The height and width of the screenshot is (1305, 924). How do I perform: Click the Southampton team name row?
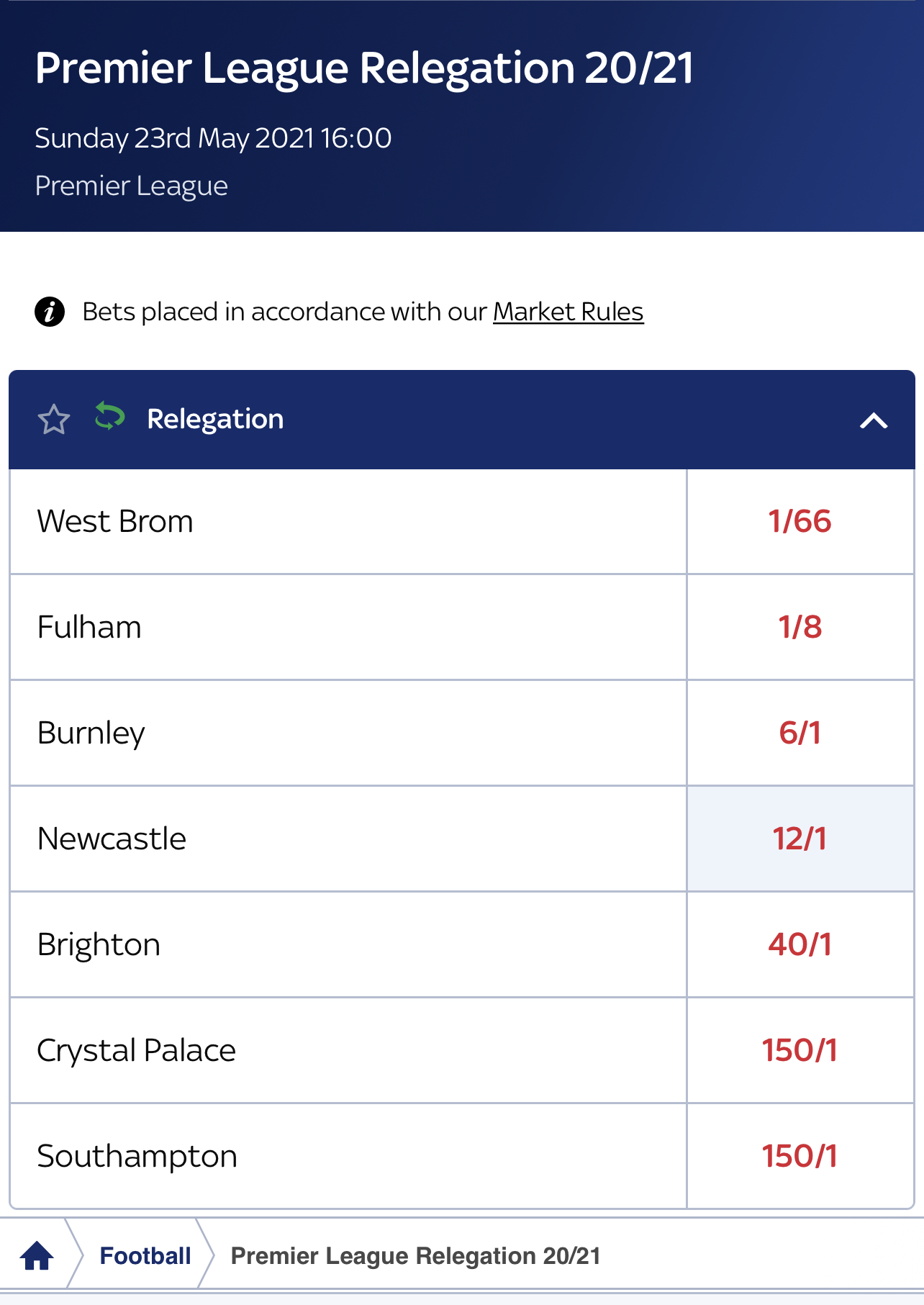click(x=348, y=1157)
